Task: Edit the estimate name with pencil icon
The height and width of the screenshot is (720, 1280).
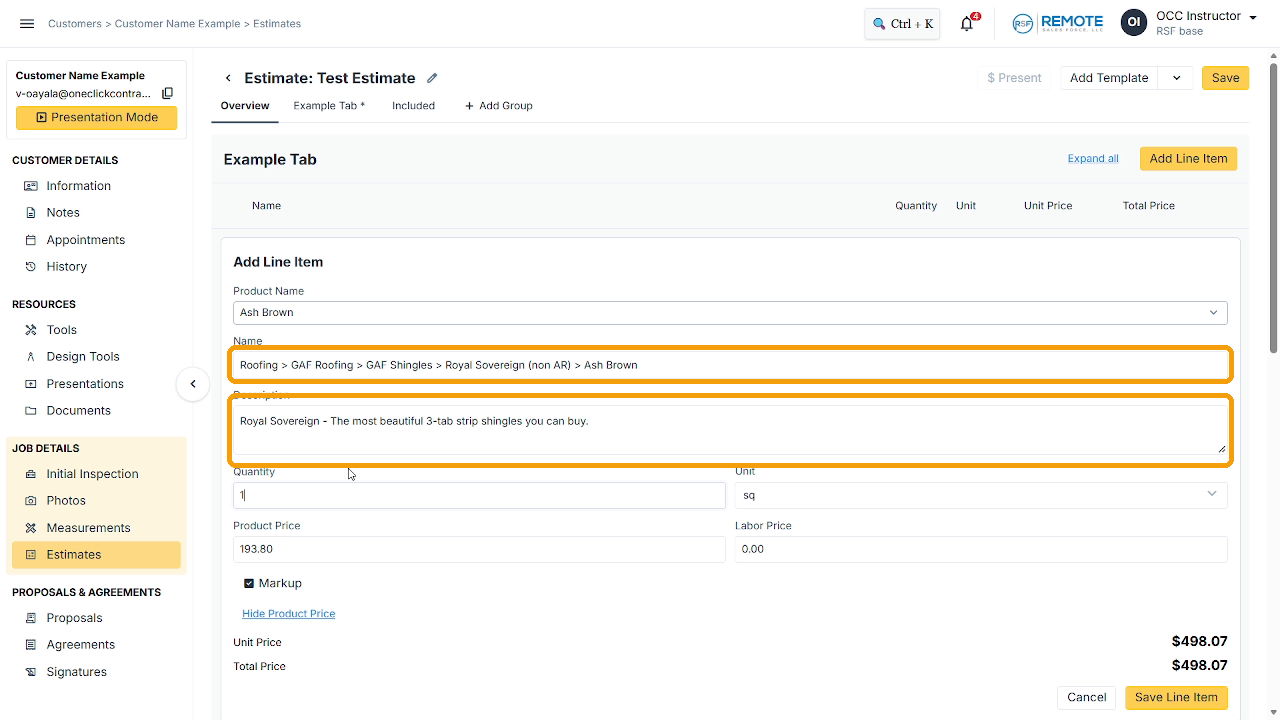Action: click(x=432, y=78)
